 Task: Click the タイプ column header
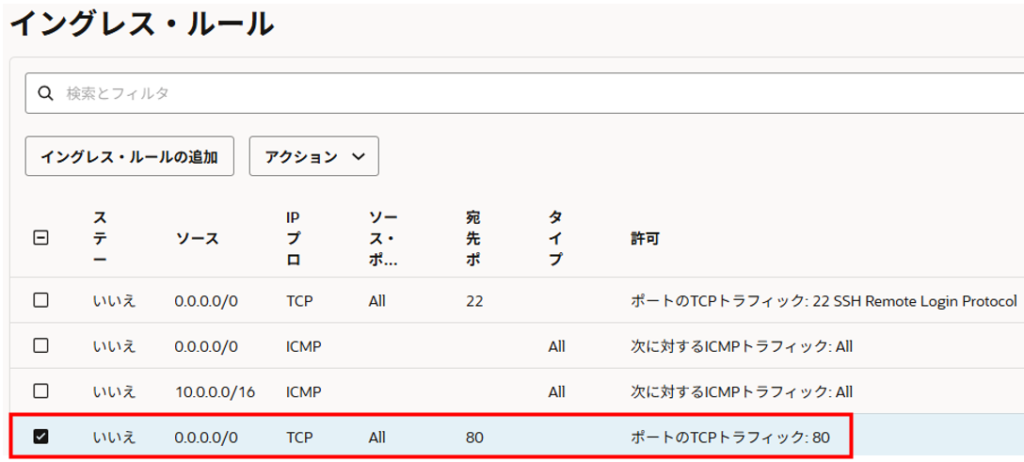point(555,238)
